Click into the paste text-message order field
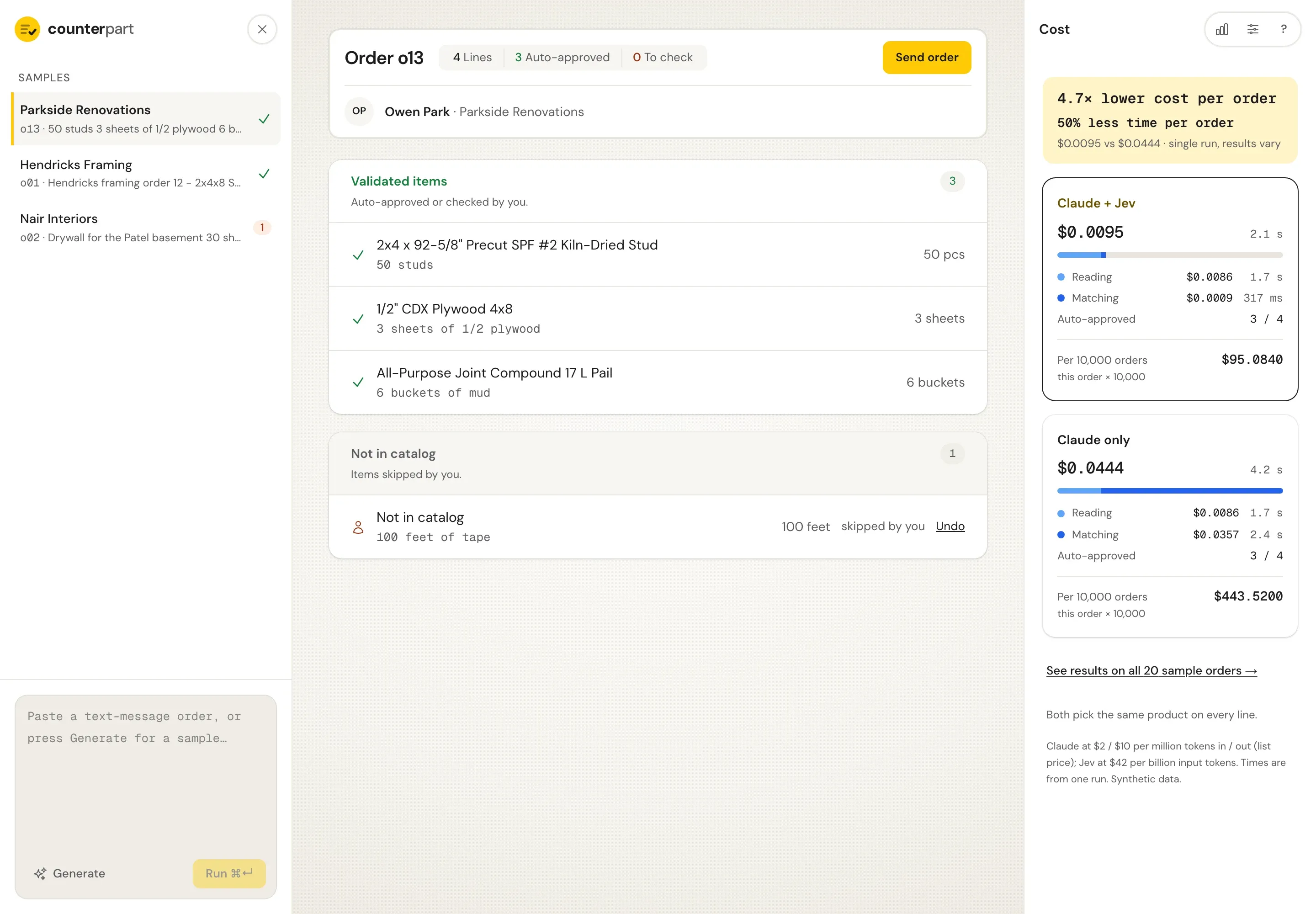This screenshot has height=914, width=1316. [x=145, y=776]
